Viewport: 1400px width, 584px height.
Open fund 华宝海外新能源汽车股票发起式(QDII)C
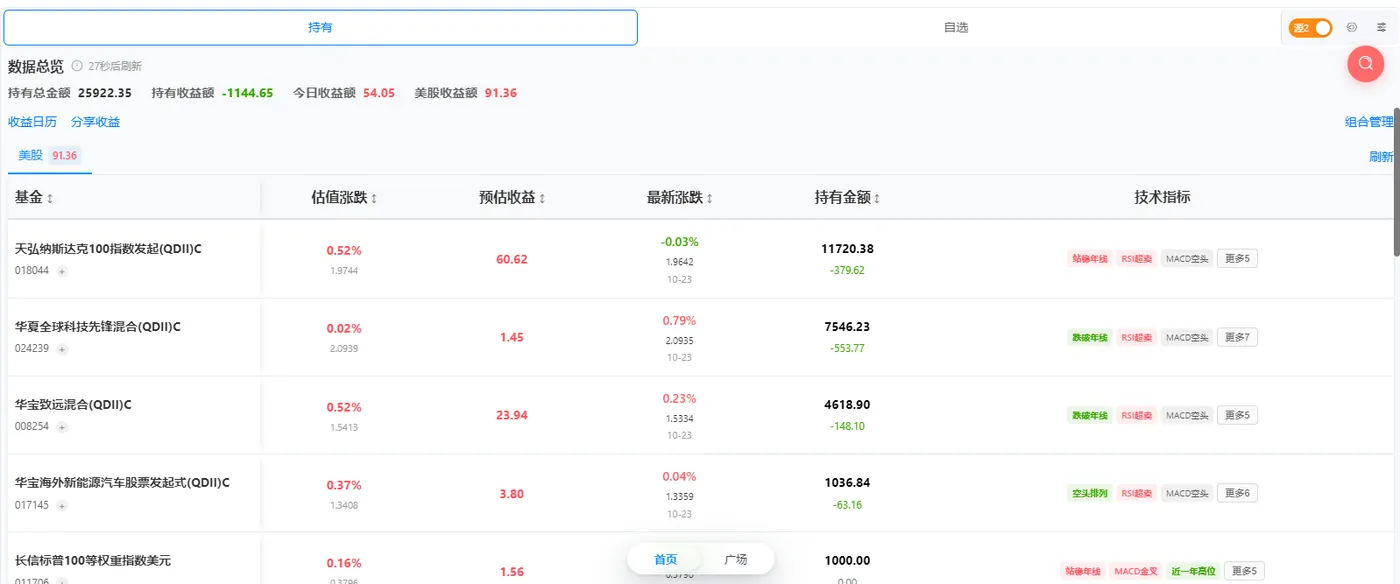[122, 482]
